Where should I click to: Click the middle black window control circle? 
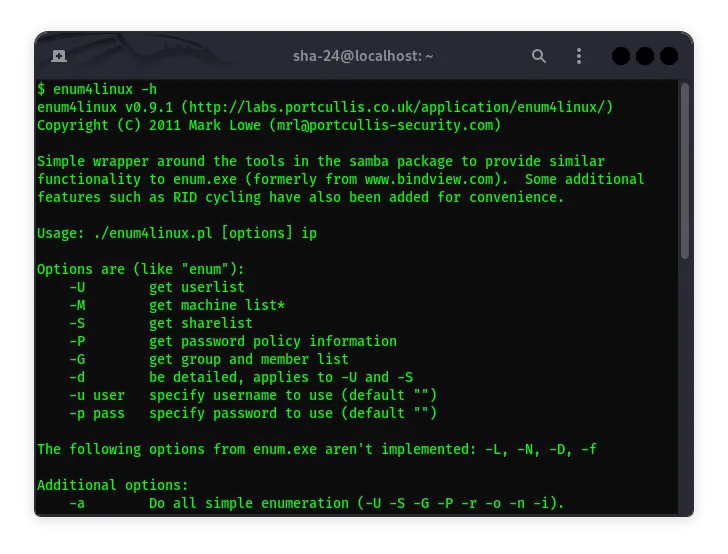pyautogui.click(x=645, y=56)
